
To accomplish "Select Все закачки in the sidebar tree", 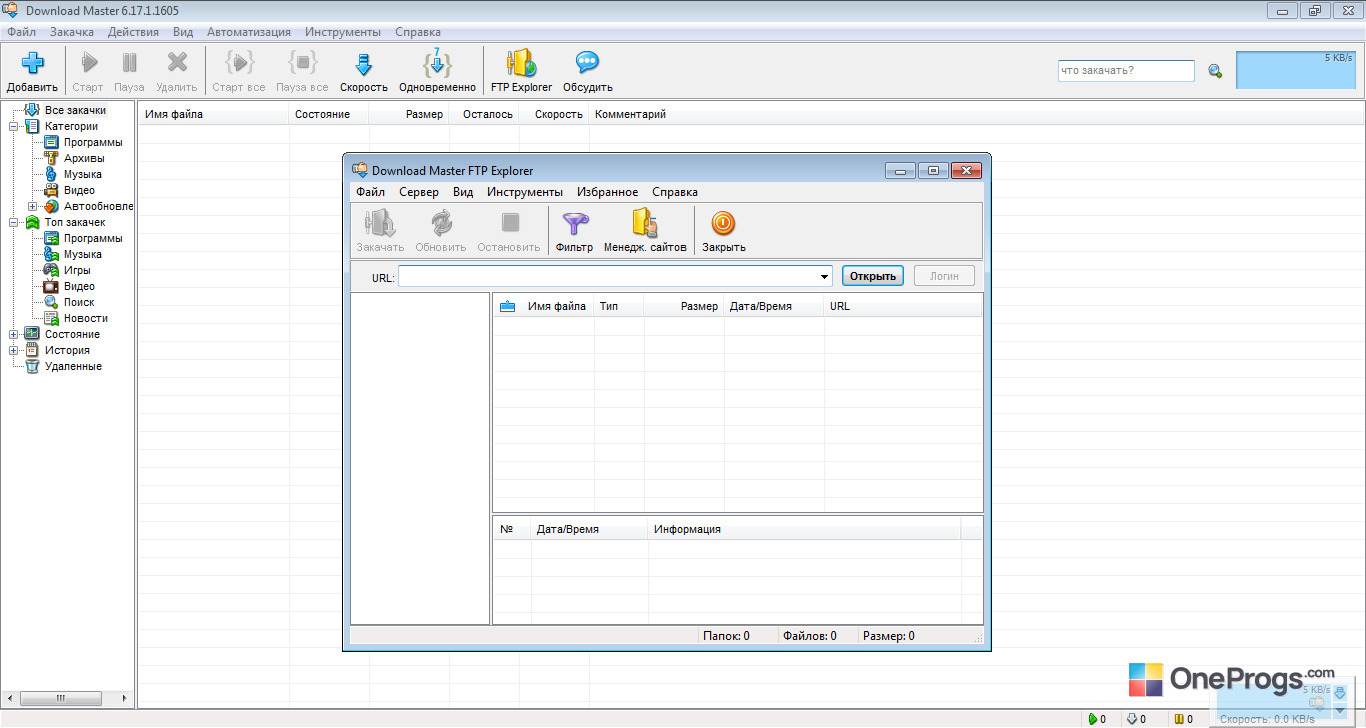I will (75, 110).
